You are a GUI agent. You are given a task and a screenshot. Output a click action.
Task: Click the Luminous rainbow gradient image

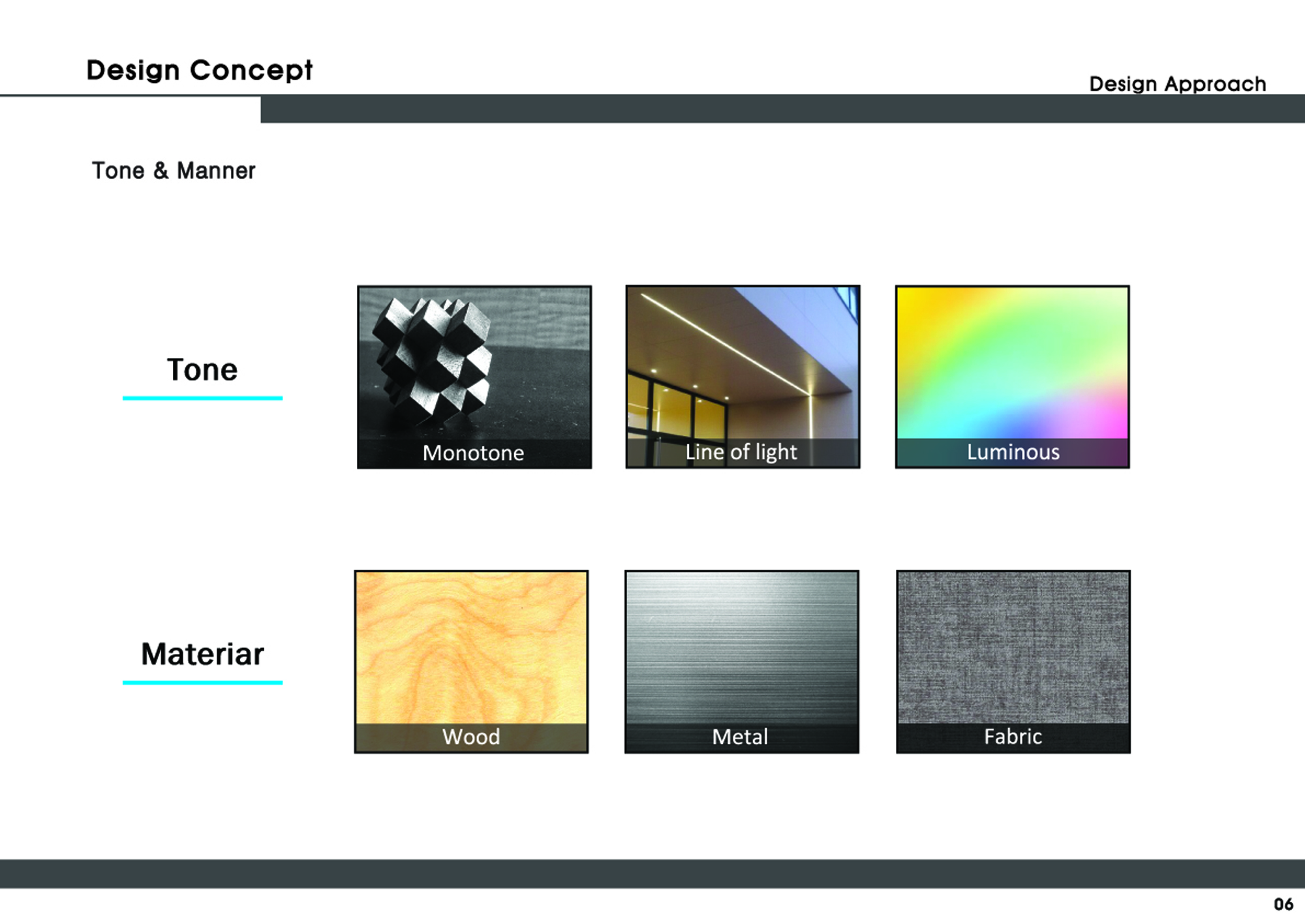click(x=1012, y=377)
